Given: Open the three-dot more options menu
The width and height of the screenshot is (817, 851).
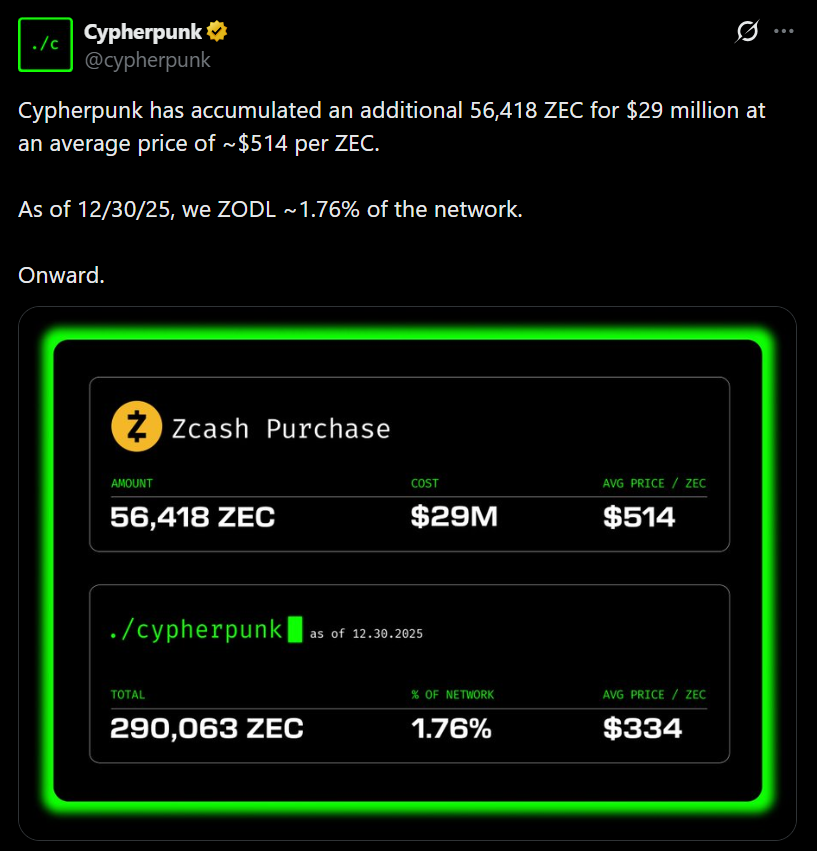Looking at the screenshot, I should point(784,31).
